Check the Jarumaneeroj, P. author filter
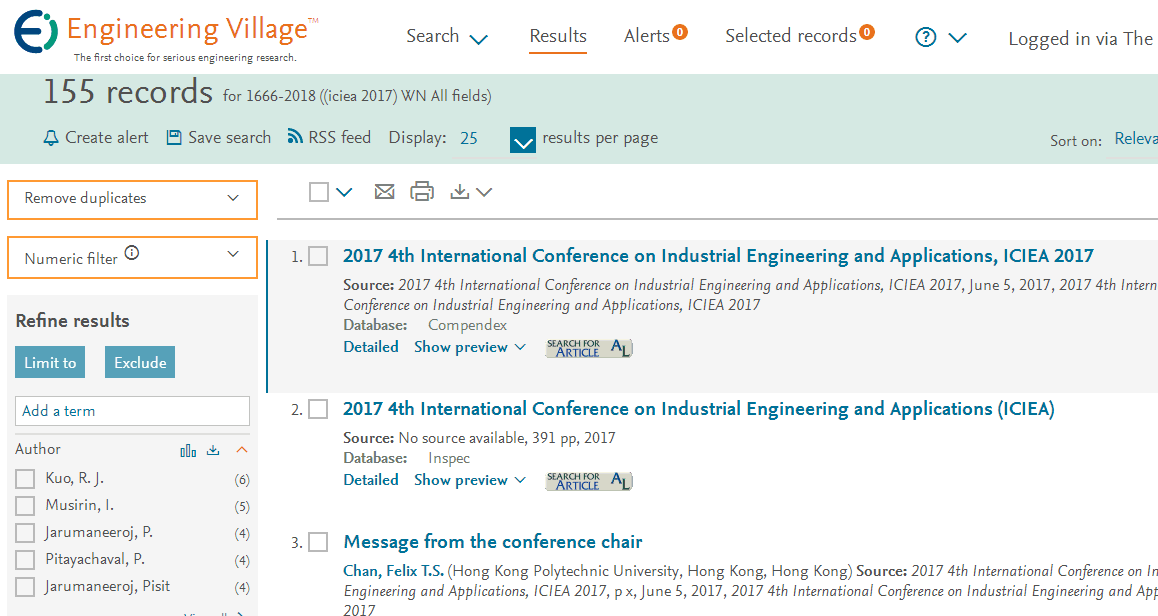1158x616 pixels. click(x=25, y=533)
